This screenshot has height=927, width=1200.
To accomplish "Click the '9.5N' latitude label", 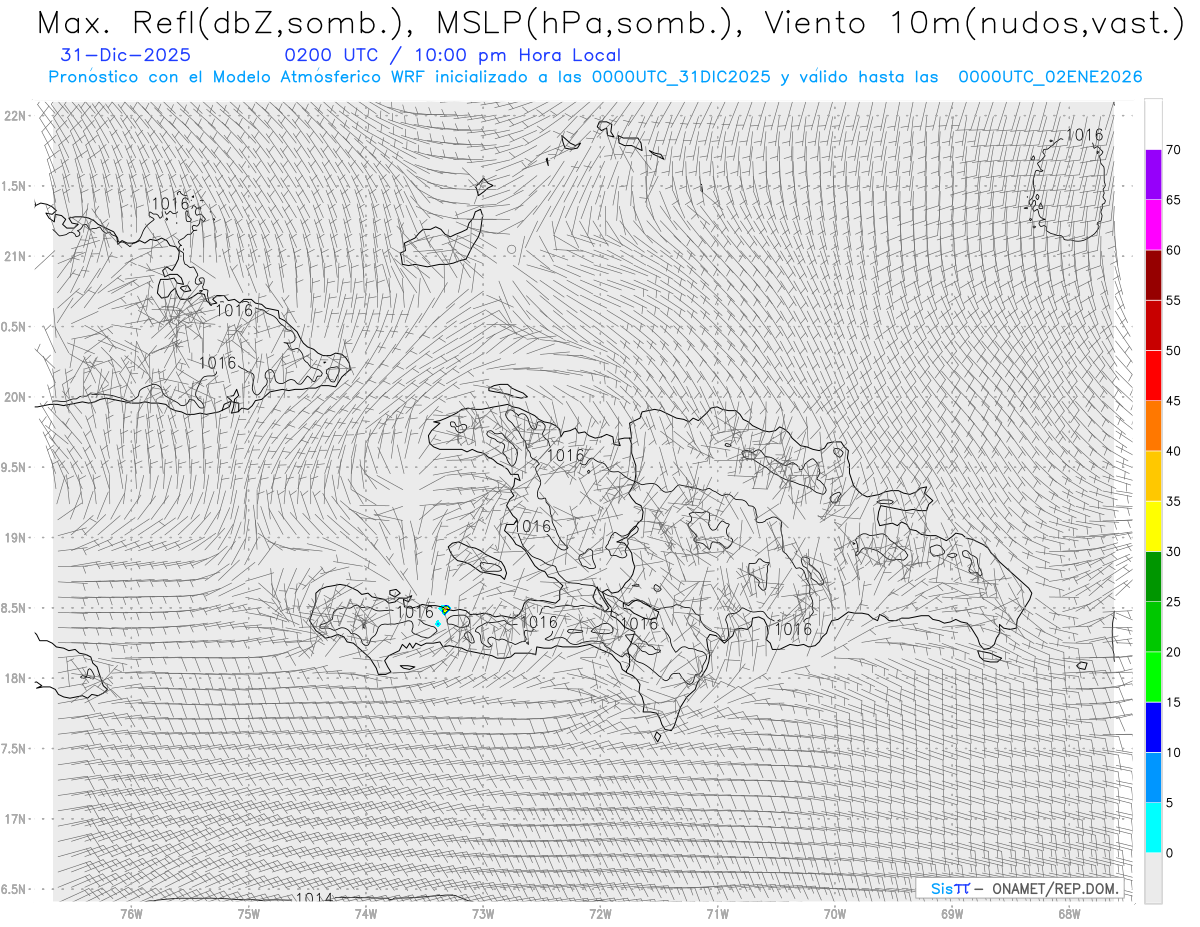I will click(15, 467).
